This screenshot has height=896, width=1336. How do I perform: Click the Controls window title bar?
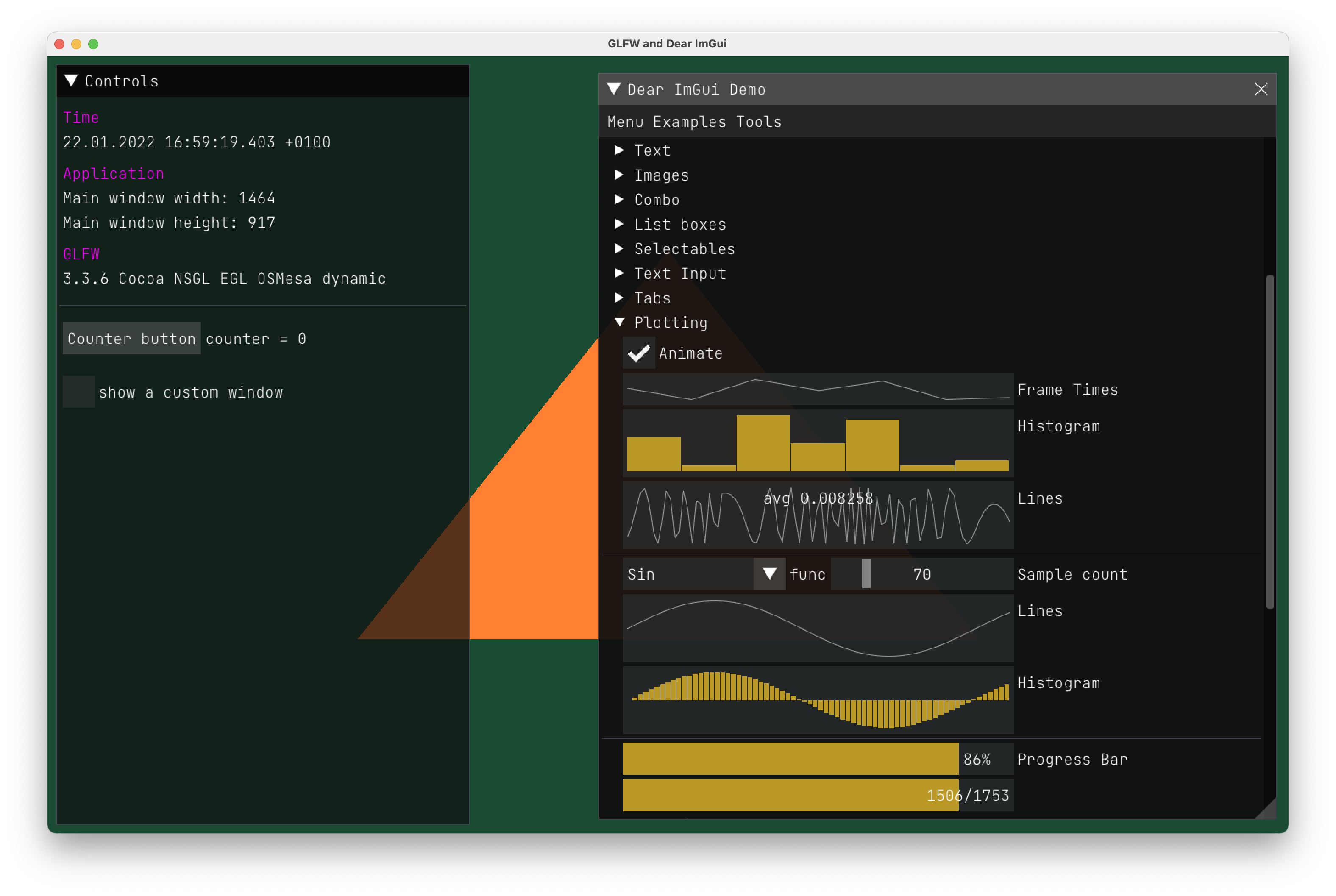[263, 81]
